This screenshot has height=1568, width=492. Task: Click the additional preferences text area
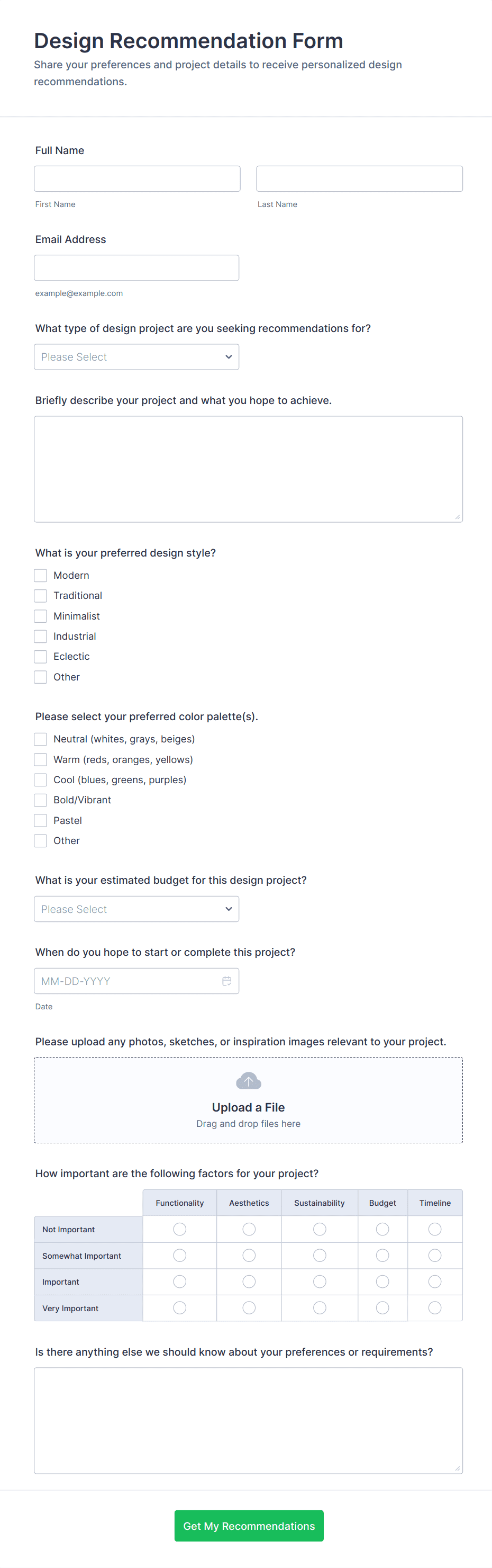(248, 1420)
